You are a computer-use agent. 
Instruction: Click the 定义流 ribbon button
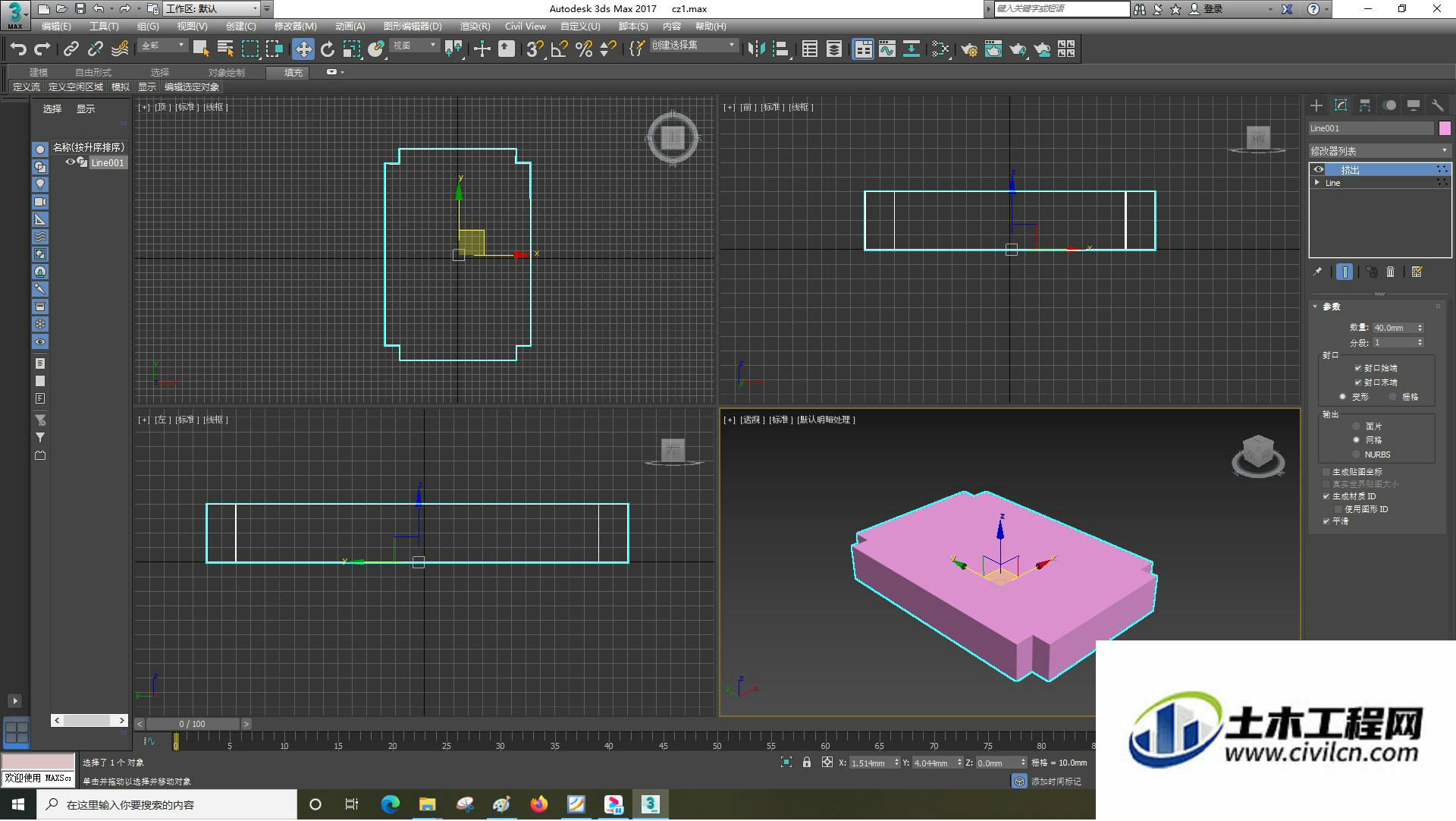tap(27, 87)
